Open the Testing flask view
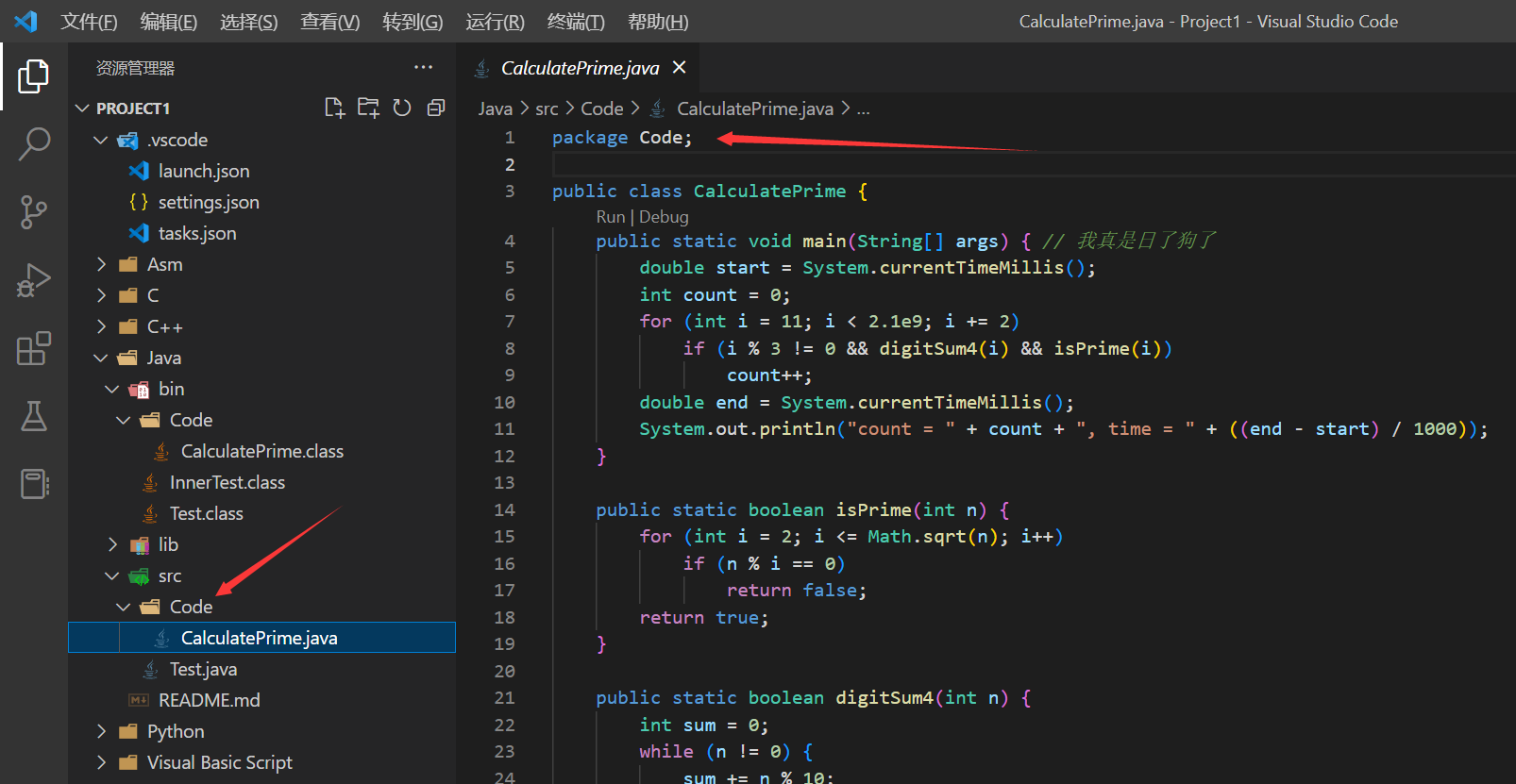The image size is (1516, 784). (x=34, y=416)
